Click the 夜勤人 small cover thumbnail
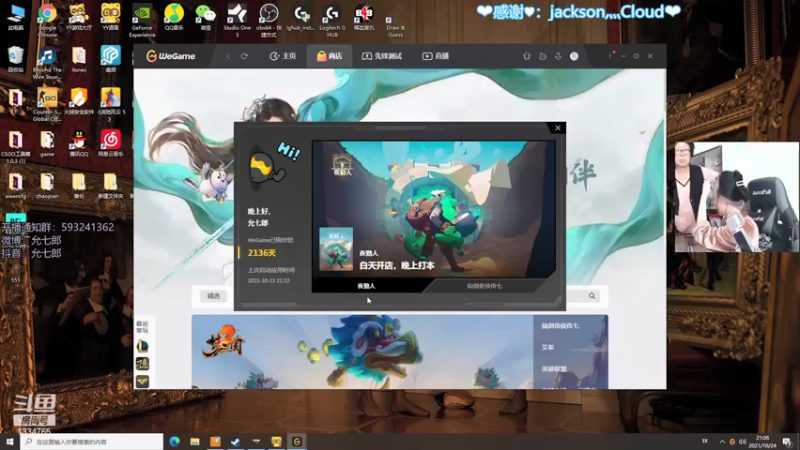 click(336, 249)
